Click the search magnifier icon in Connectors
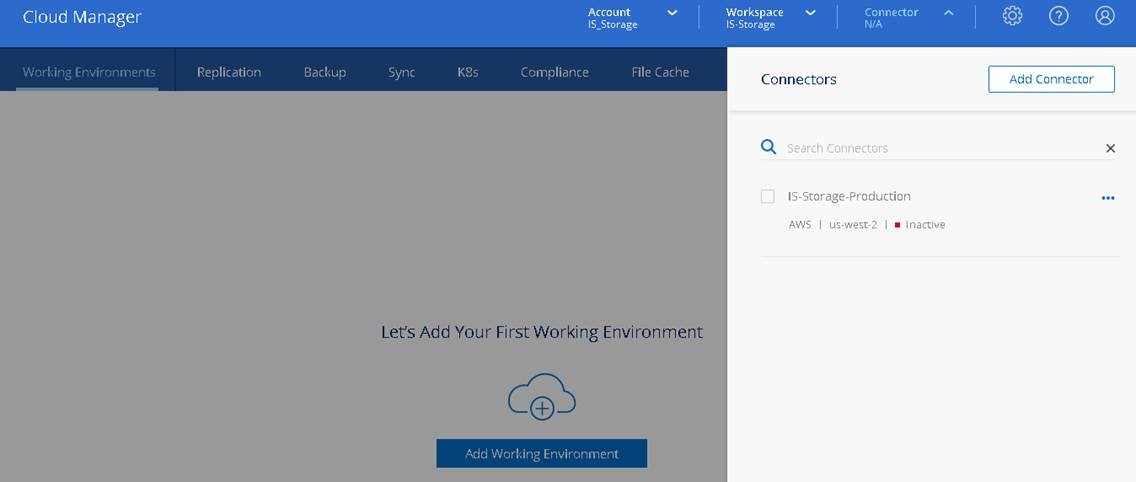Image resolution: width=1136 pixels, height=482 pixels. tap(768, 147)
